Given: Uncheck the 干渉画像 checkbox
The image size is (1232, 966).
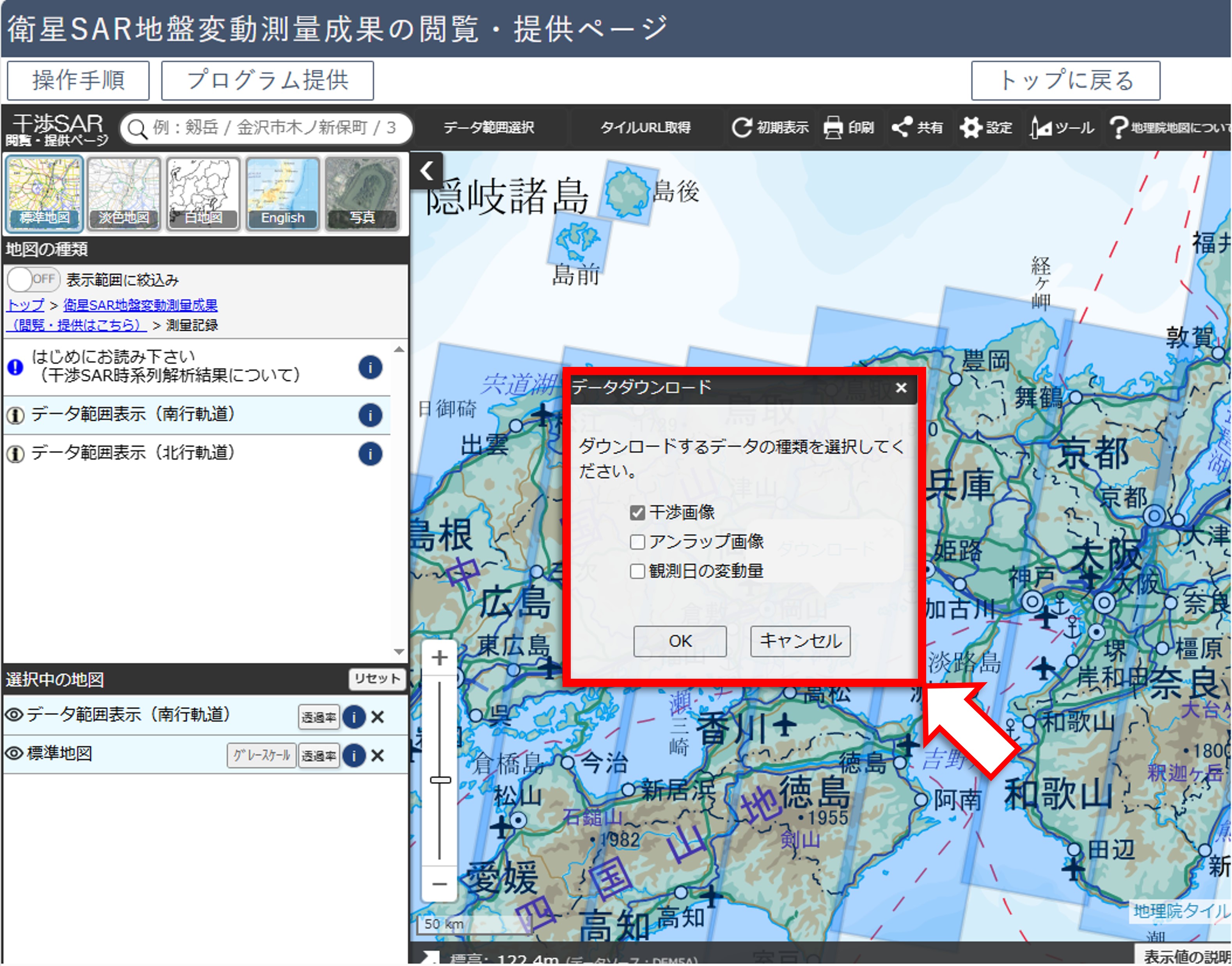Looking at the screenshot, I should click(637, 513).
